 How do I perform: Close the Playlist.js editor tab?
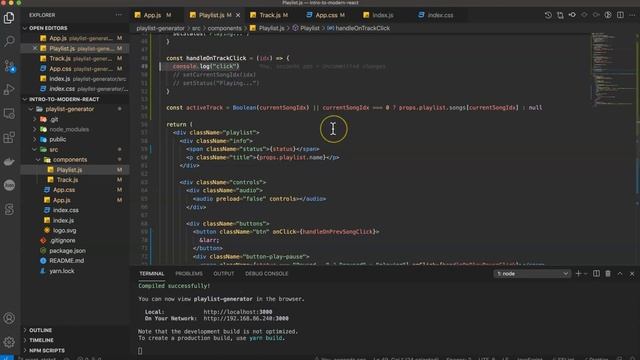[238, 15]
